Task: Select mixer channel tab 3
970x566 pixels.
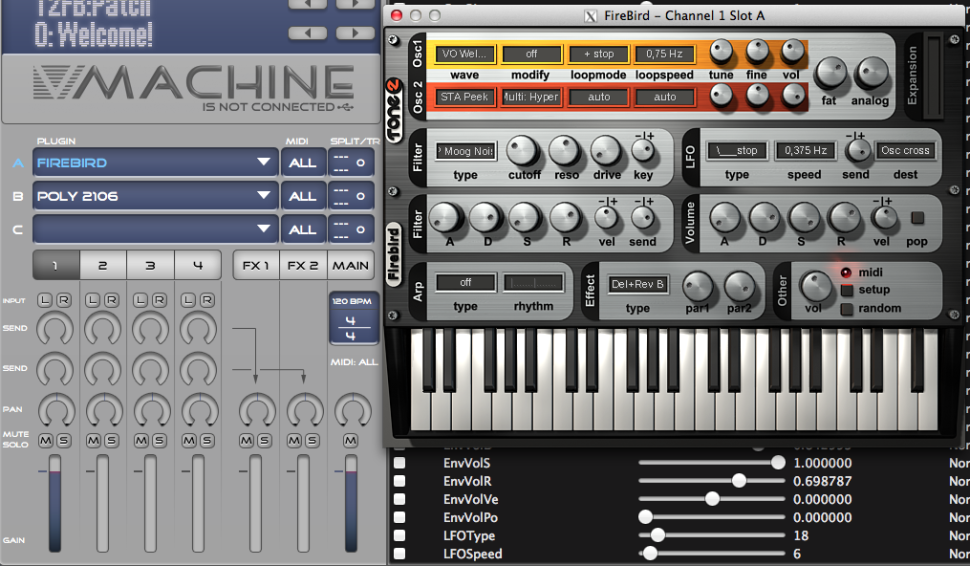Action: [x=150, y=265]
